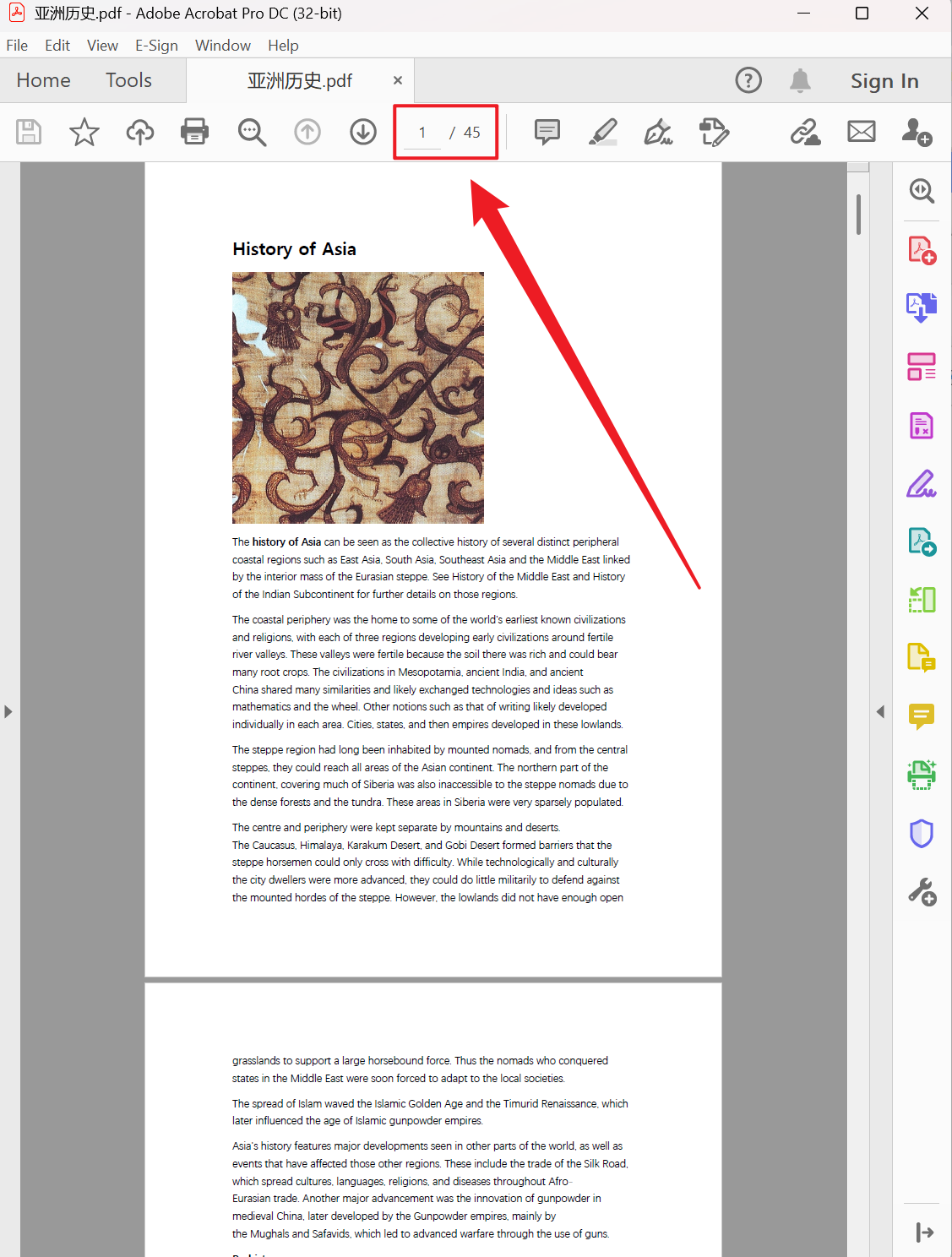This screenshot has height=1257, width=952.
Task: Open the search tools magnifier in the tools pane
Action: coord(921,191)
